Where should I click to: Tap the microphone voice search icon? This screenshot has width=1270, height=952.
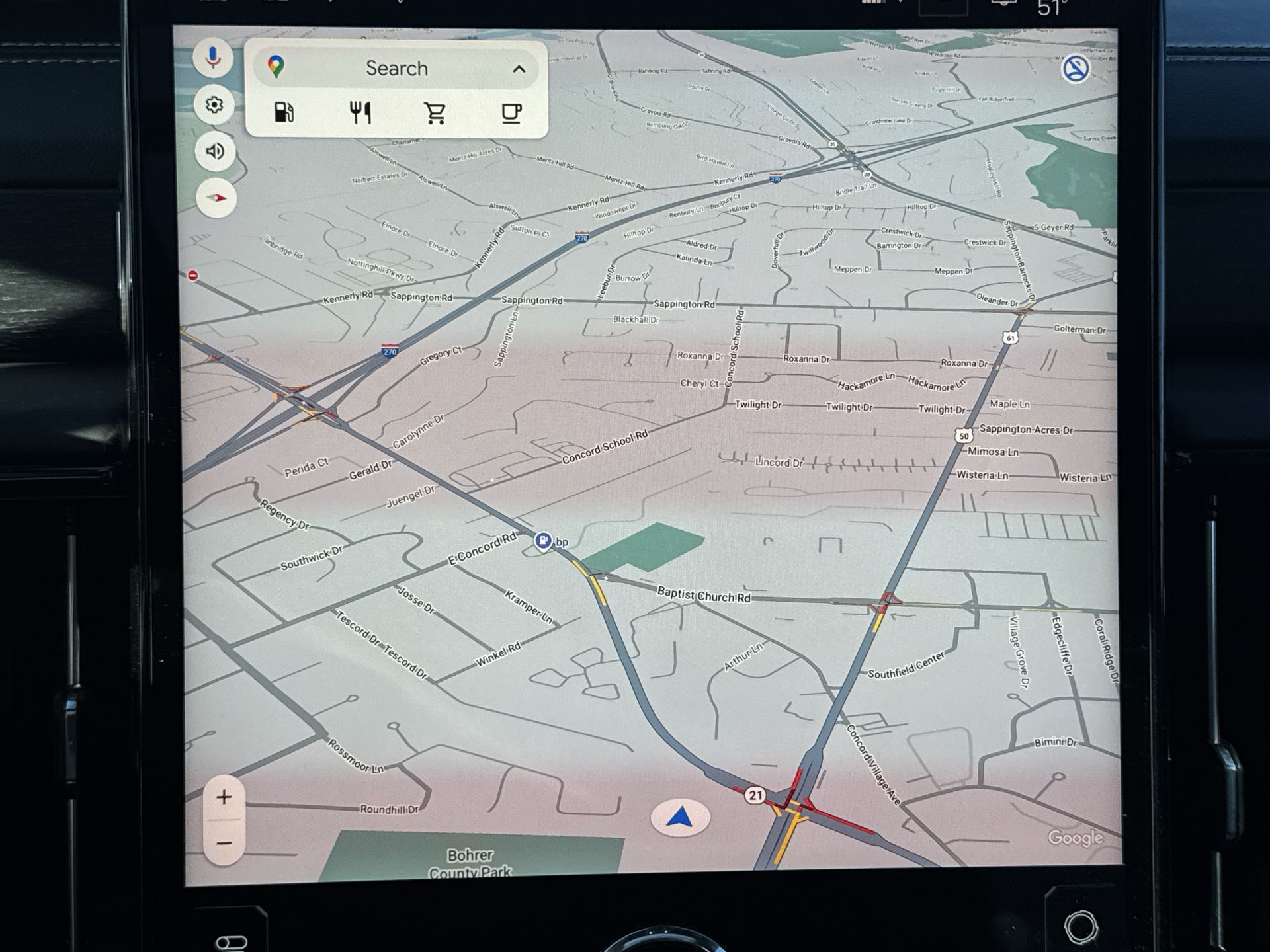[x=213, y=58]
